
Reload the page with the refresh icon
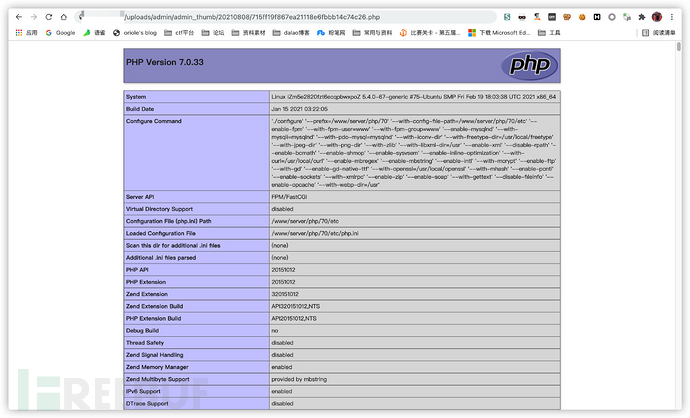coord(49,17)
